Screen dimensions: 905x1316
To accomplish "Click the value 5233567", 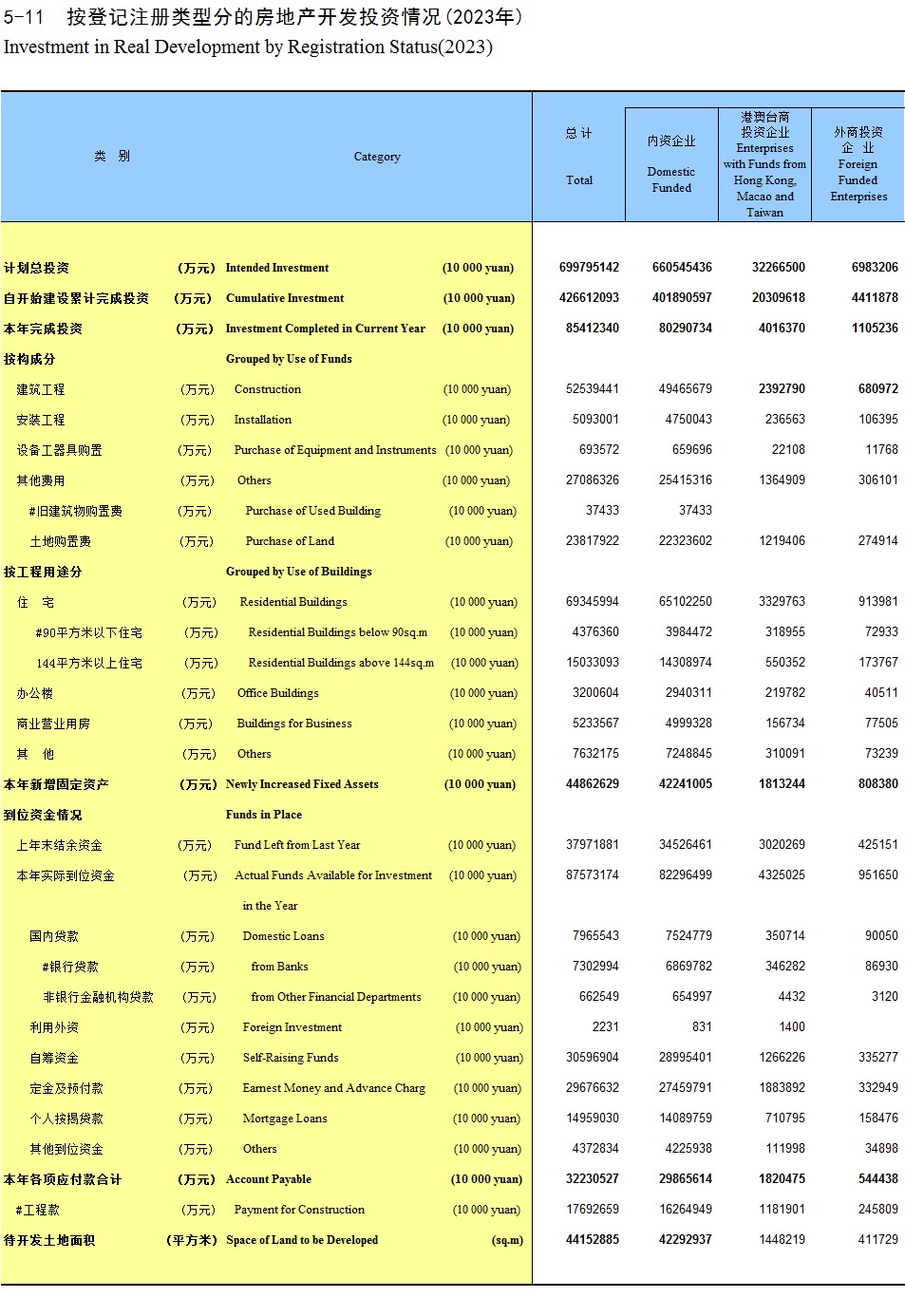I will 595,724.
